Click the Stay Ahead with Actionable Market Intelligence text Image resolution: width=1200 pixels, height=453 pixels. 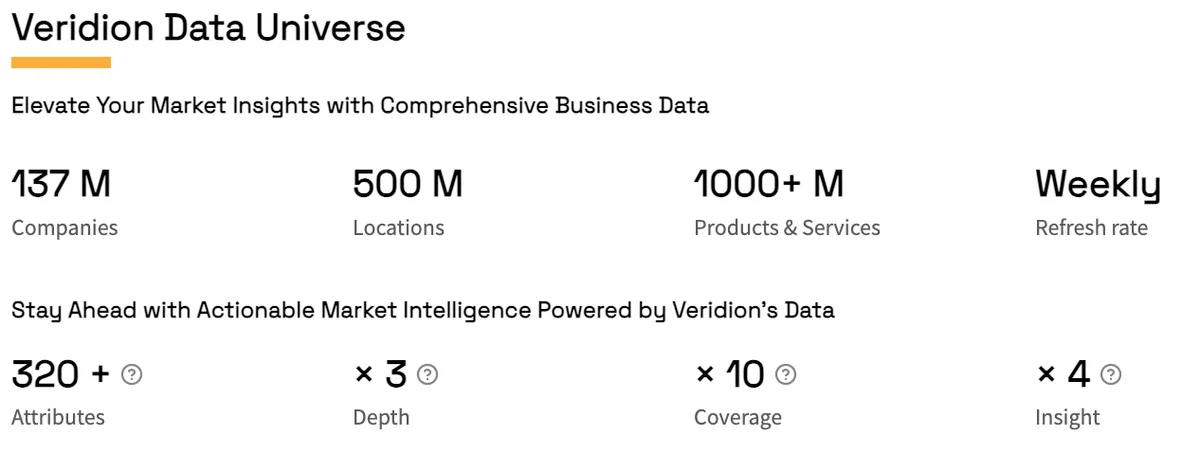pyautogui.click(x=423, y=311)
